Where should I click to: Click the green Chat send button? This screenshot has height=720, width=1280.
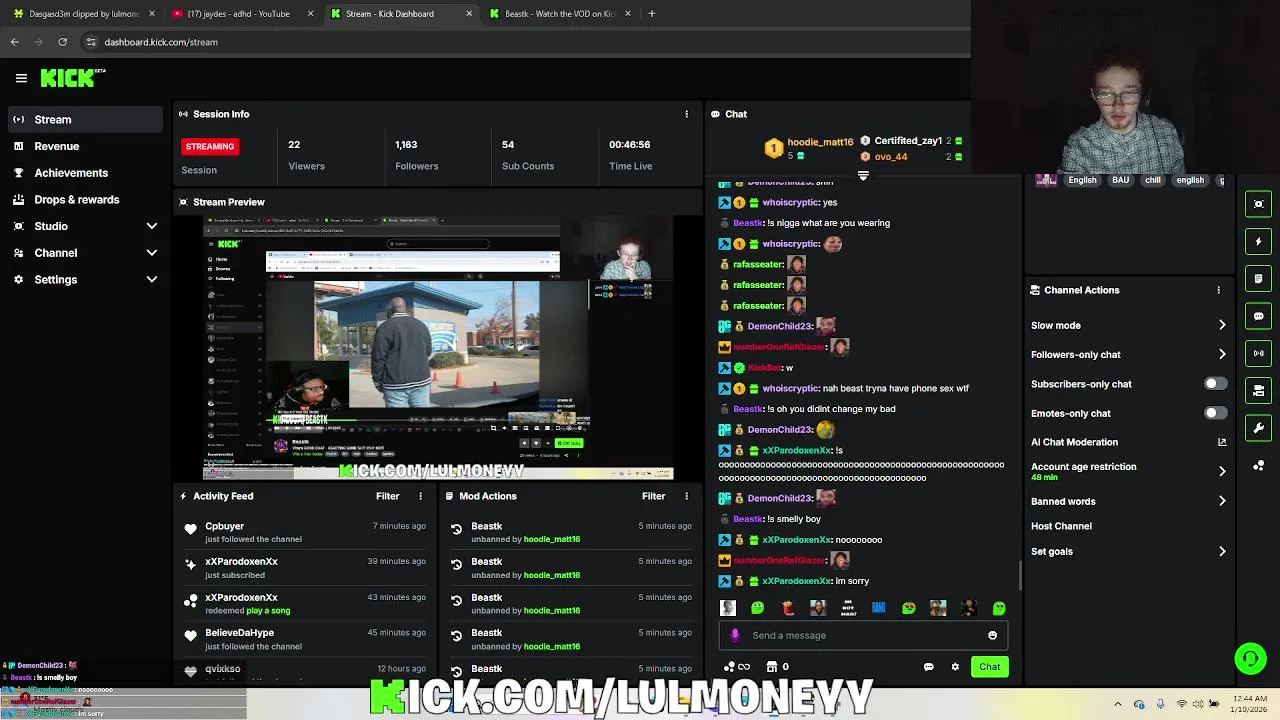click(989, 667)
